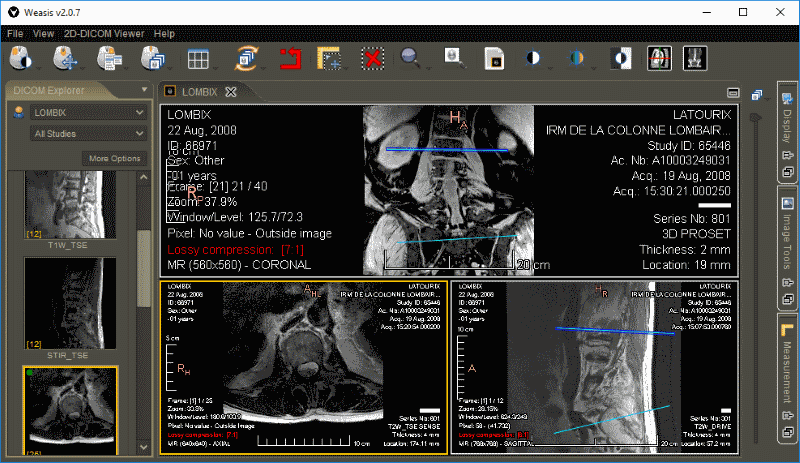
Task: Open the View menu
Action: coord(43,34)
